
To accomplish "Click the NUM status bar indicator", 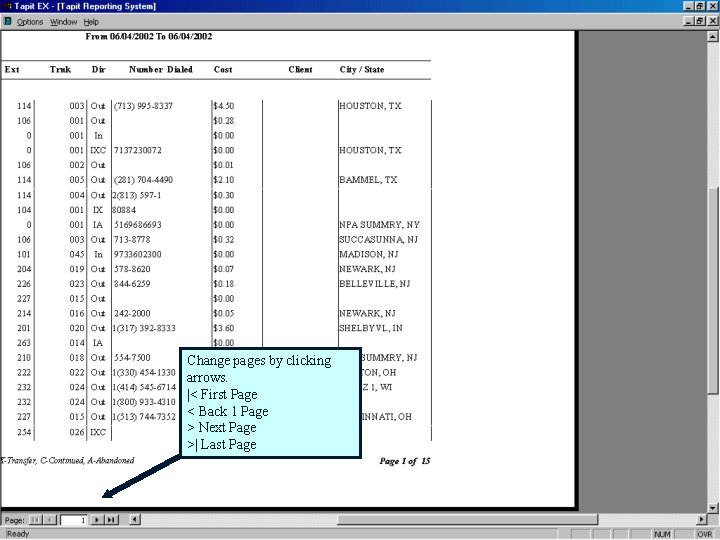I will pyautogui.click(x=662, y=534).
